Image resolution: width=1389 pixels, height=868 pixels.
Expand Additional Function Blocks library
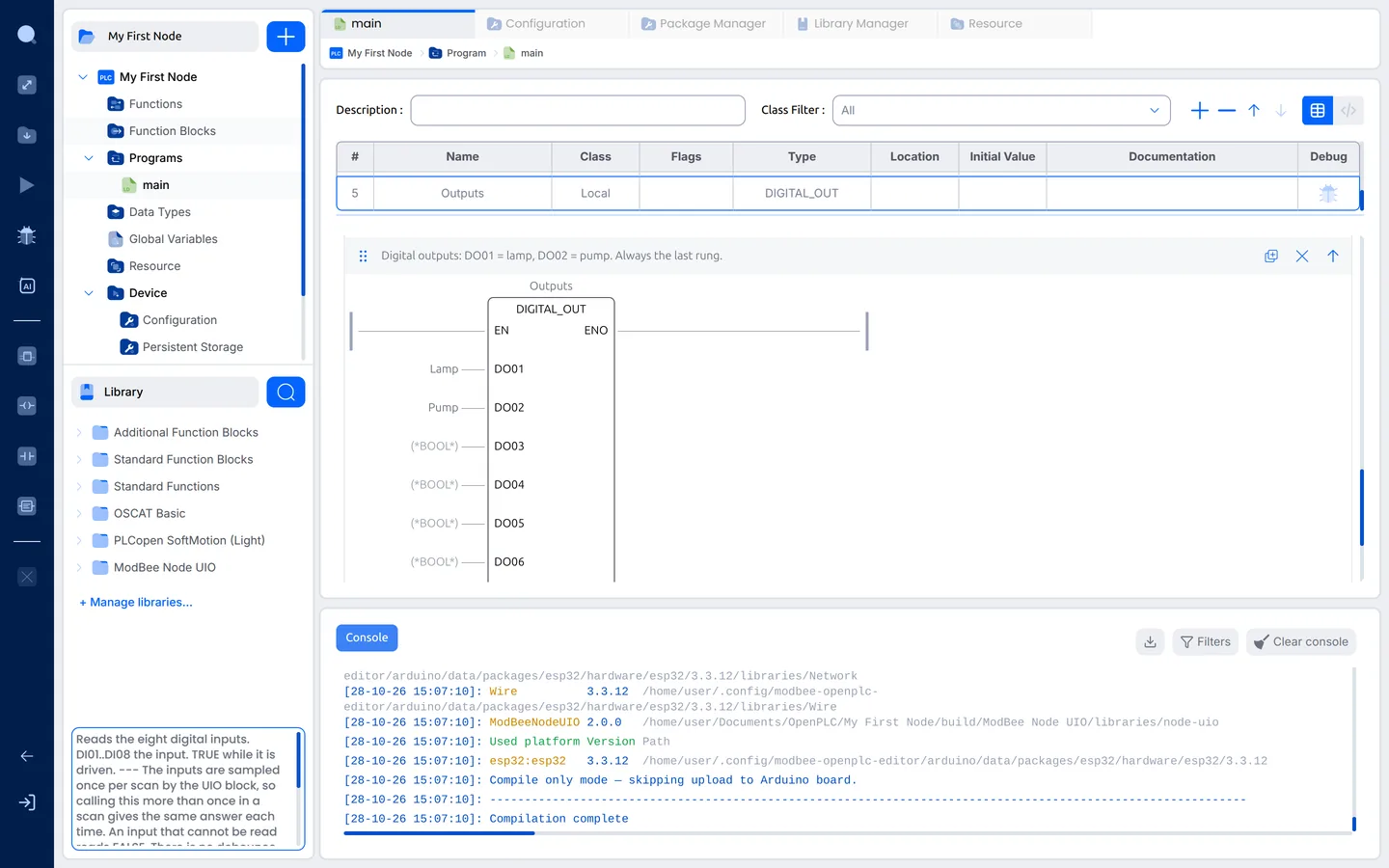point(79,432)
